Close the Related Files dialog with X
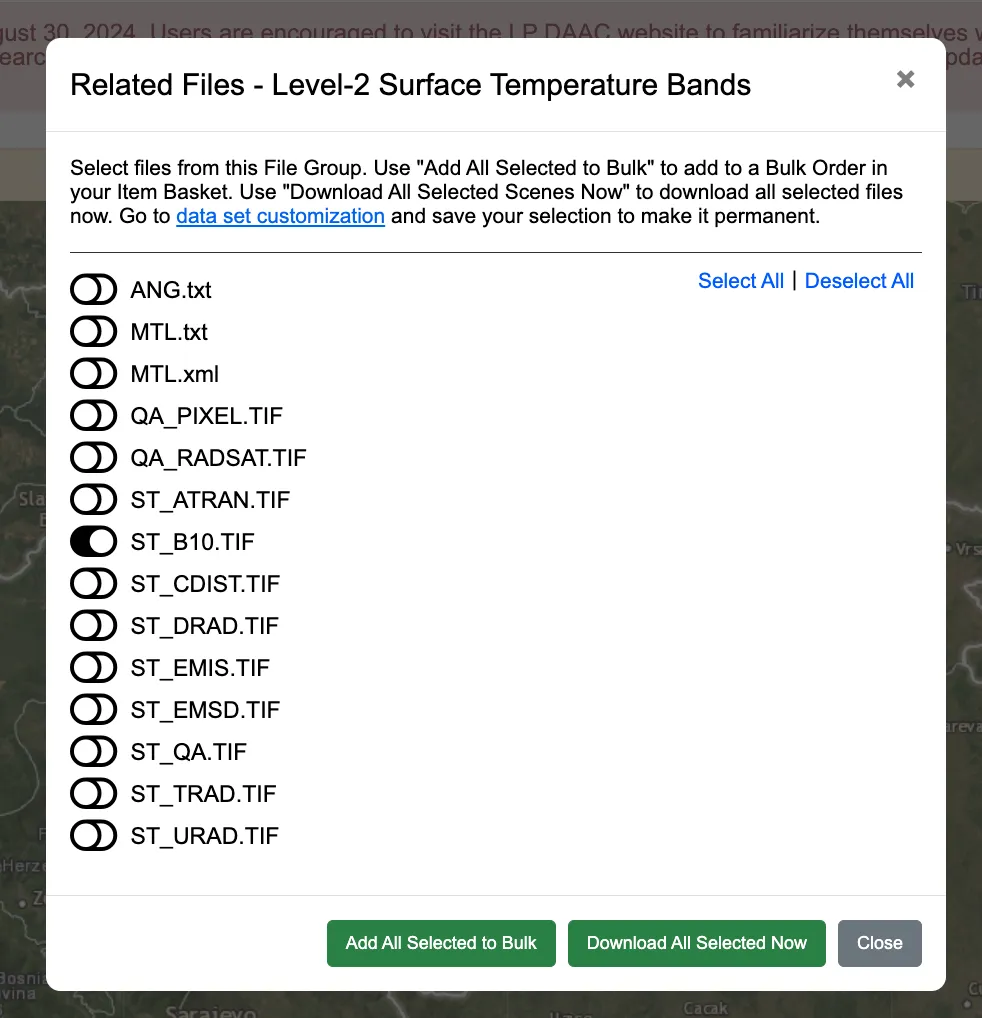This screenshot has height=1018, width=982. click(905, 80)
